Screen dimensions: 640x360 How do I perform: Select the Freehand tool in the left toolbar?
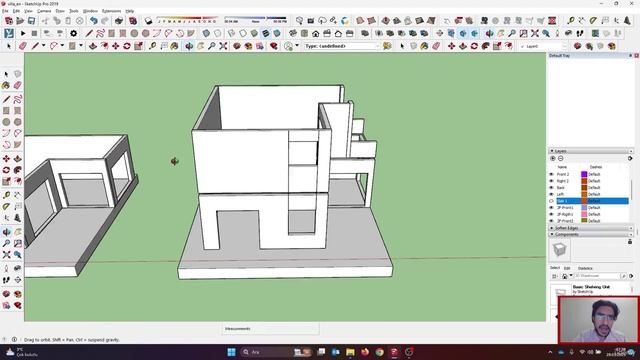18,99
